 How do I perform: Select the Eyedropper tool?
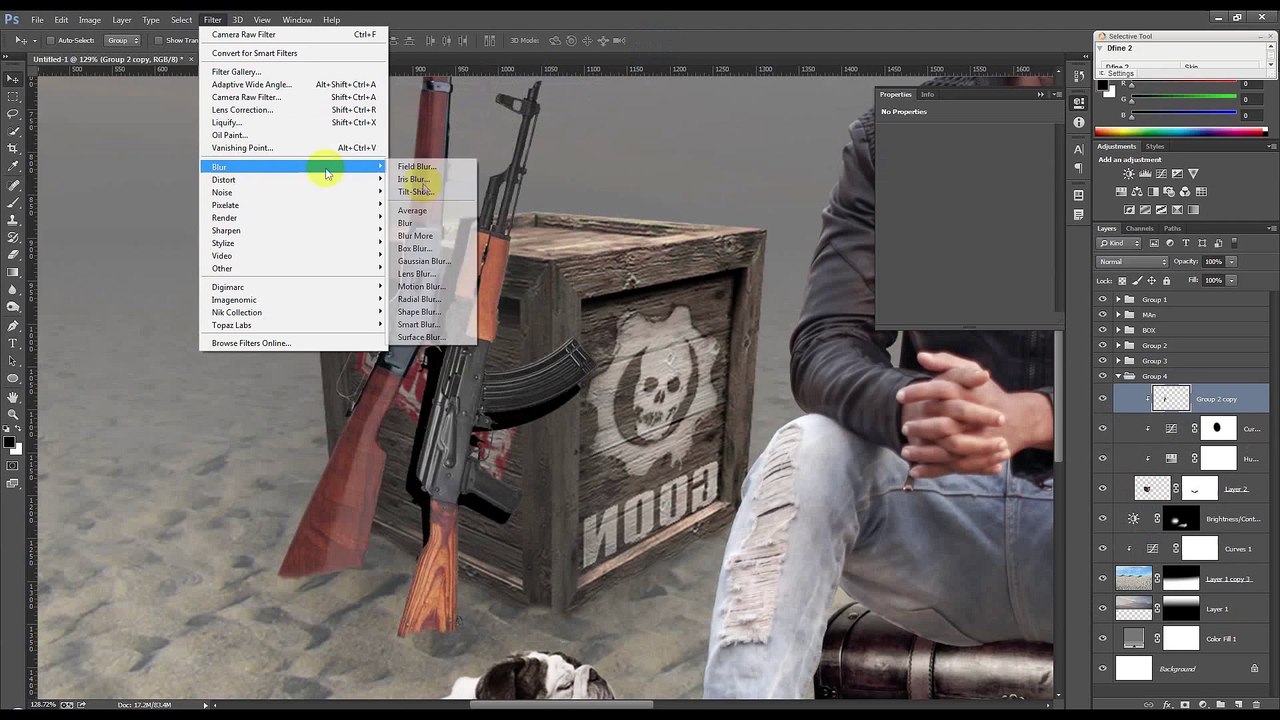coord(12,166)
